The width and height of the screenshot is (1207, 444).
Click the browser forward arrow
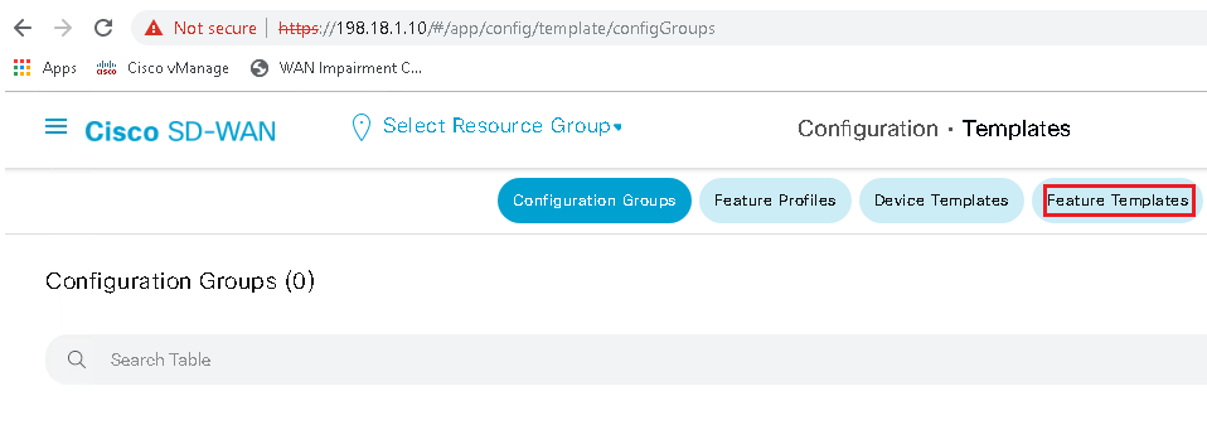[x=63, y=28]
